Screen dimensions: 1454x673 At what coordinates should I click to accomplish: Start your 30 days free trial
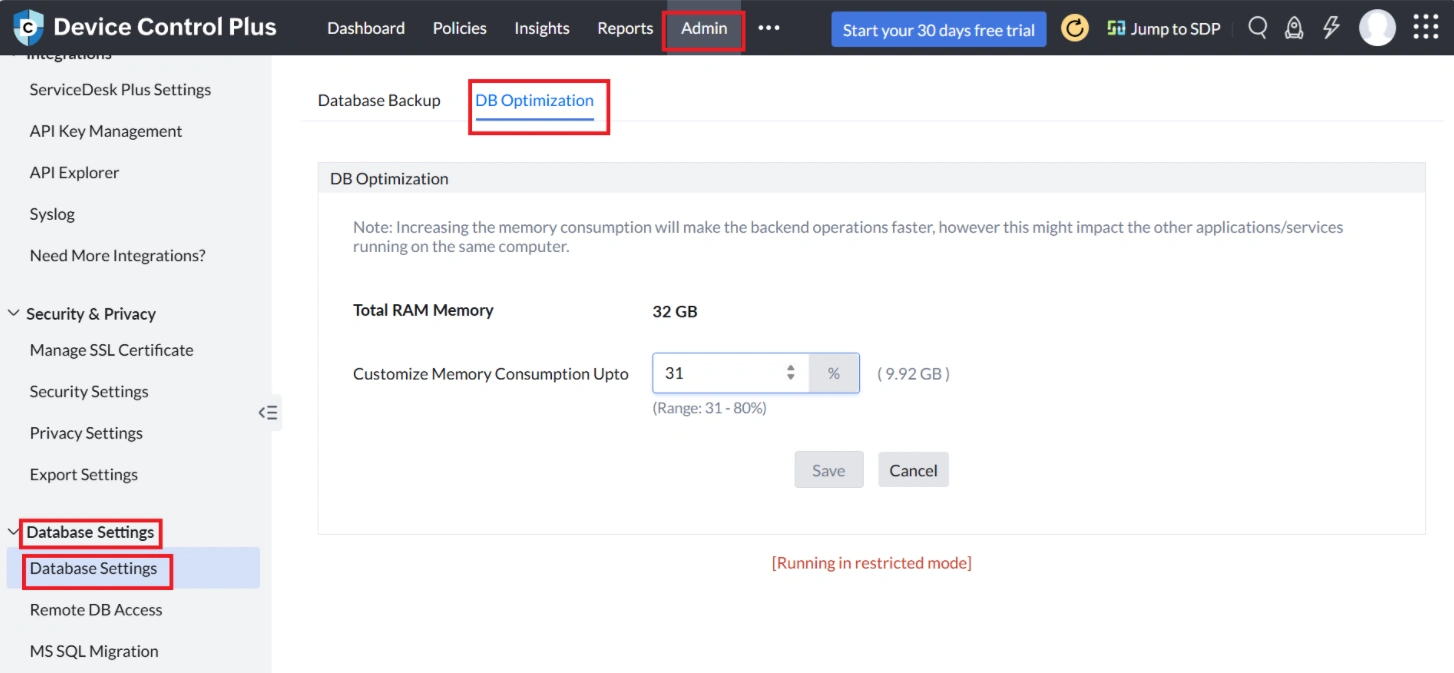(x=939, y=30)
